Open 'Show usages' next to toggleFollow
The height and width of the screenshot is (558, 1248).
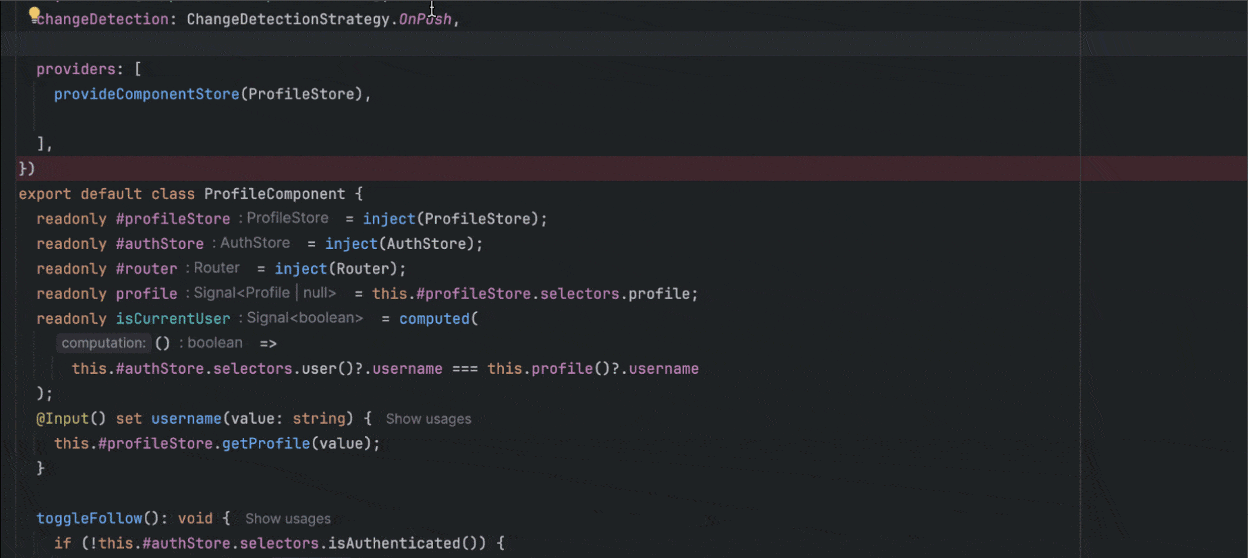[288, 519]
